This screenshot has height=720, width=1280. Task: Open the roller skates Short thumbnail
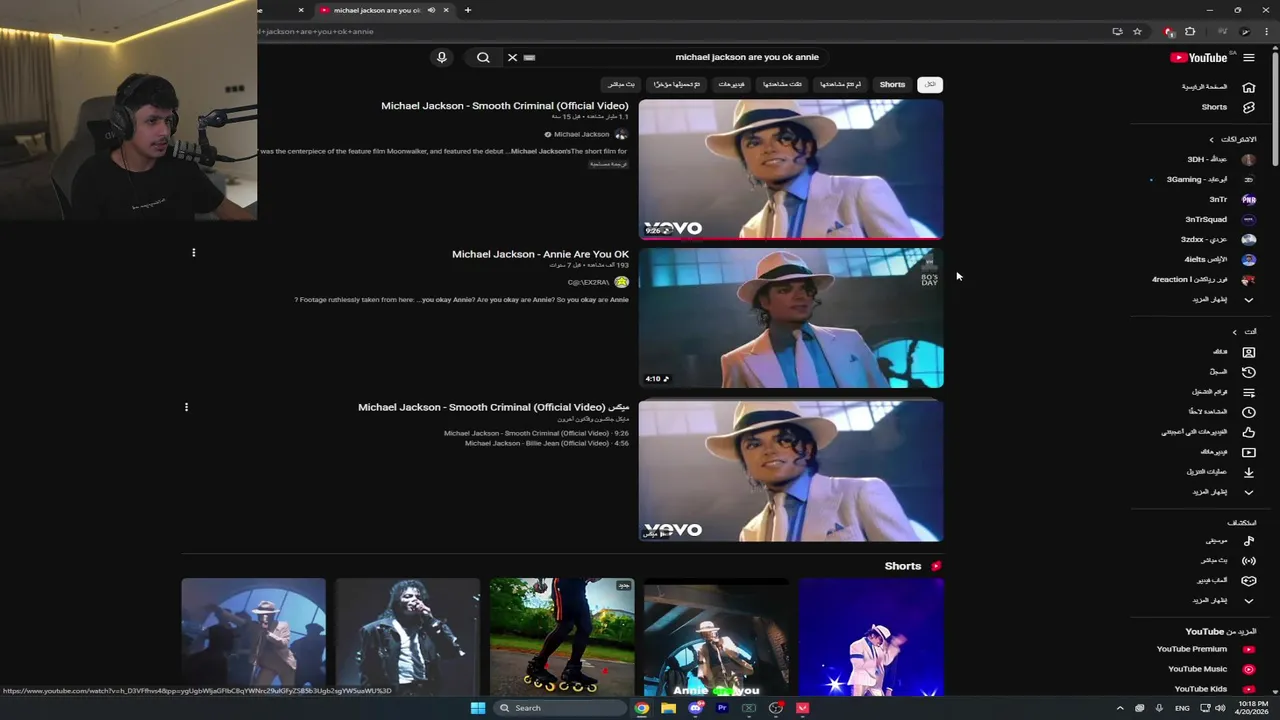click(x=561, y=636)
